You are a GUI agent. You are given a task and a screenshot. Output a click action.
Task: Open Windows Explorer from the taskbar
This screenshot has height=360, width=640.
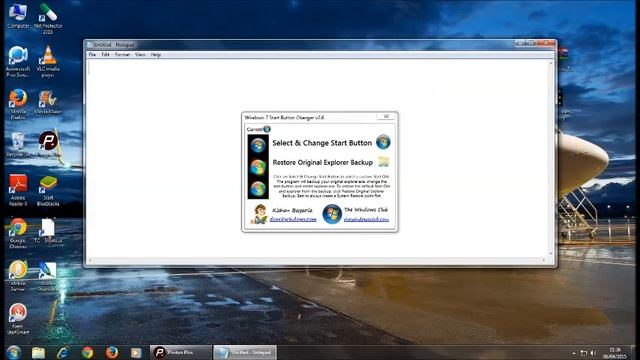[38, 352]
